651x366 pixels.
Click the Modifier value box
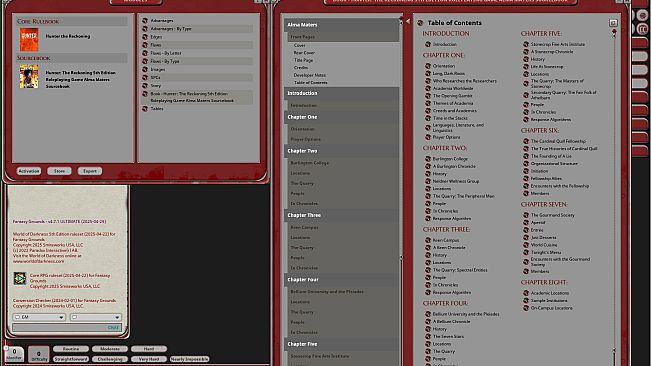coord(14,354)
